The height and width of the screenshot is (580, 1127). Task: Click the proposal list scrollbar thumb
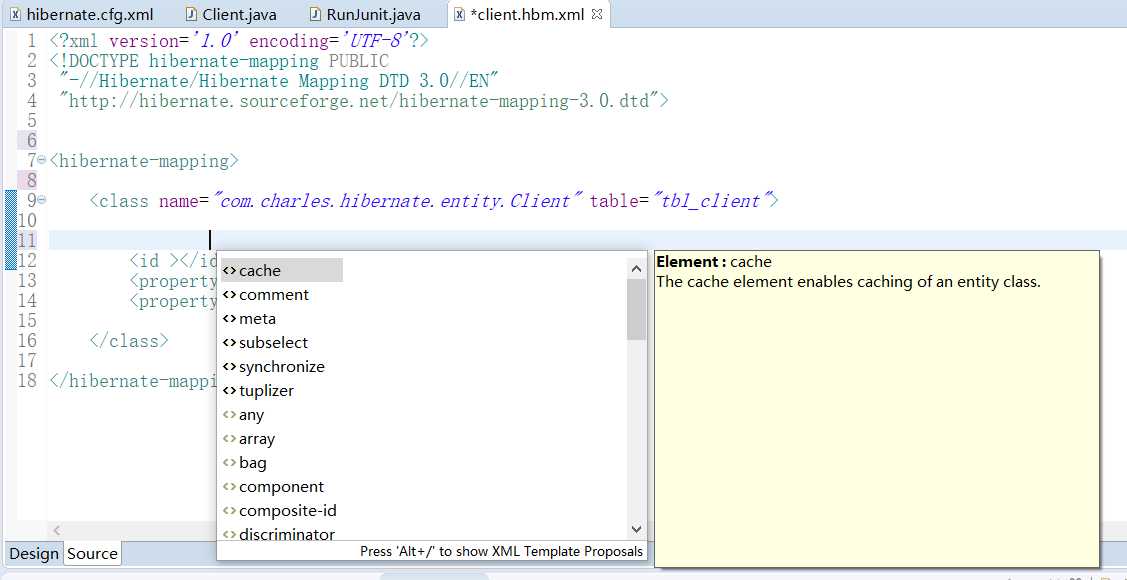pos(637,309)
